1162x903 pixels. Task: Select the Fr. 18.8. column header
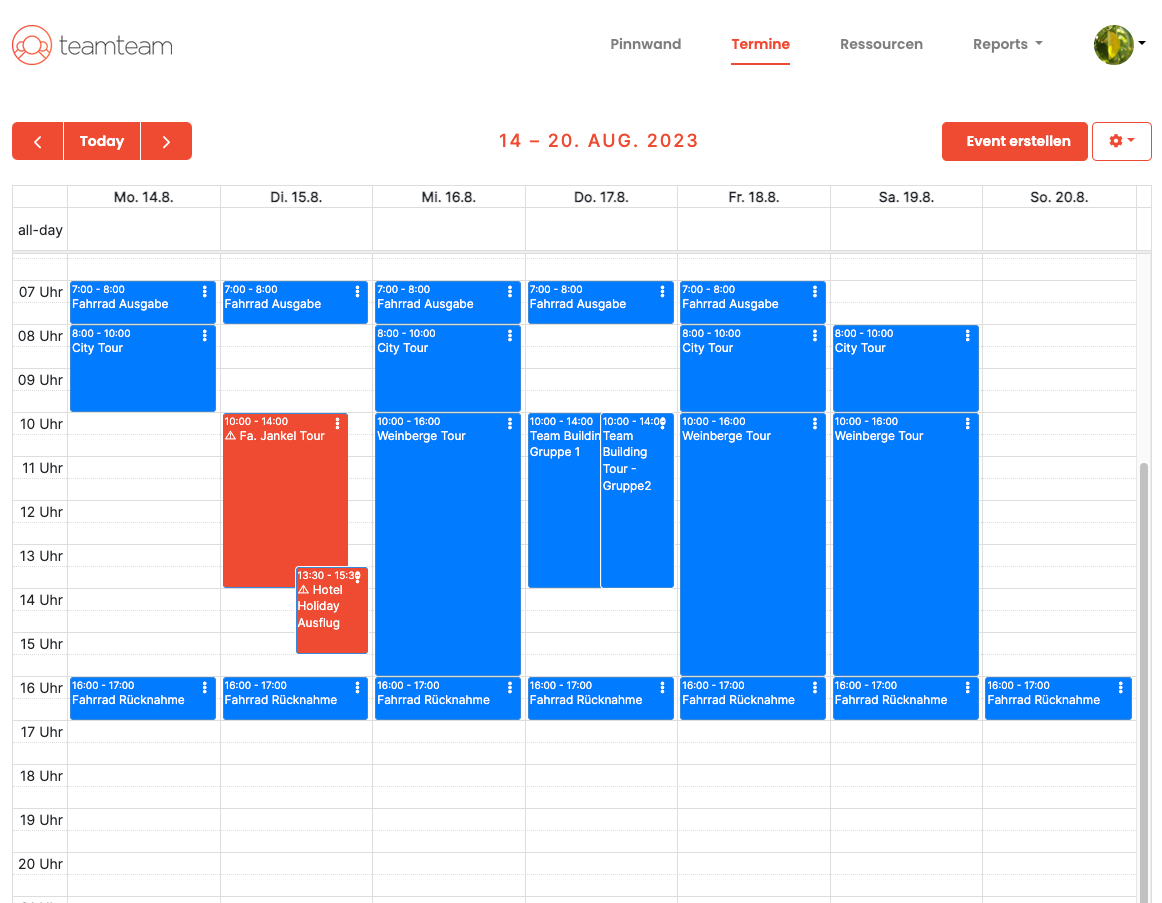pos(754,197)
